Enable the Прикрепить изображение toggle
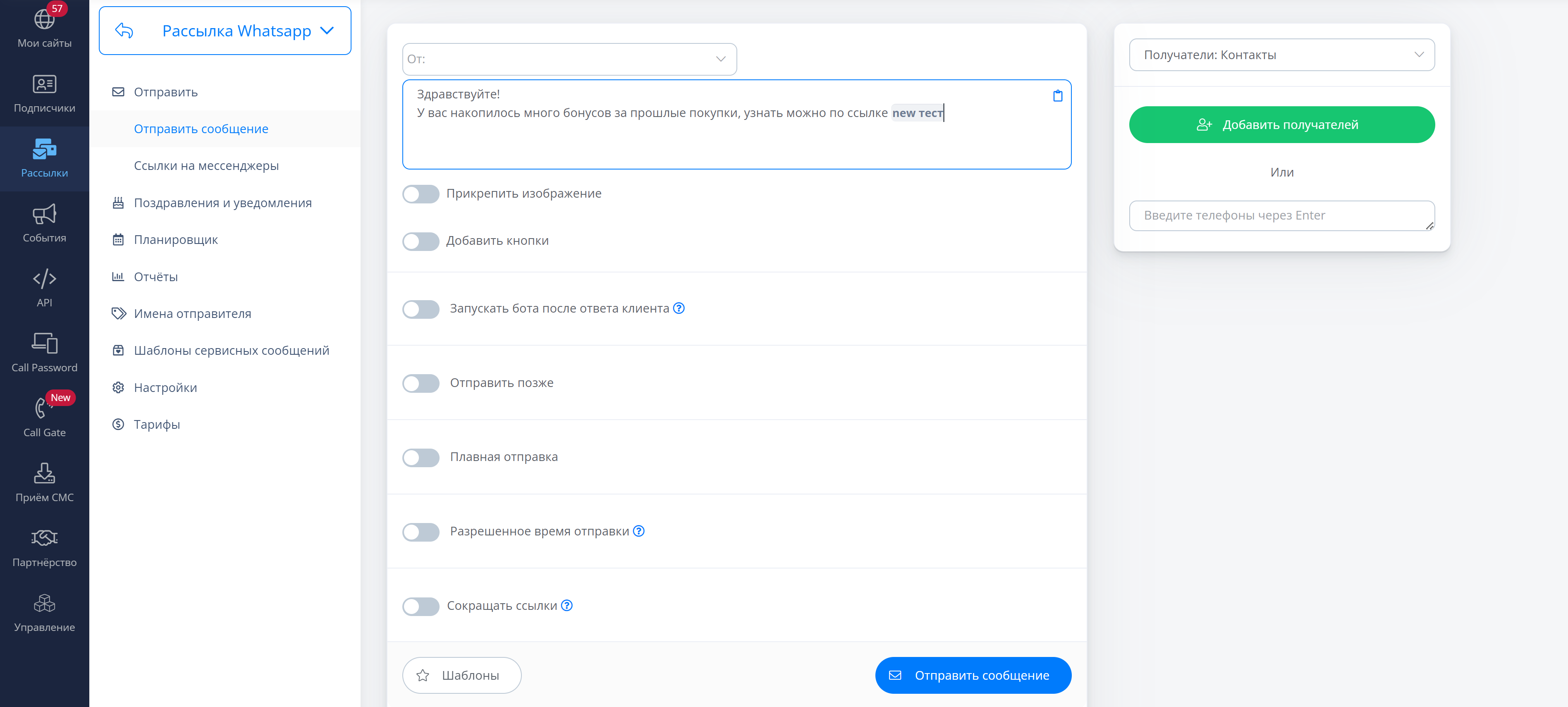This screenshot has height=707, width=1568. (x=421, y=194)
